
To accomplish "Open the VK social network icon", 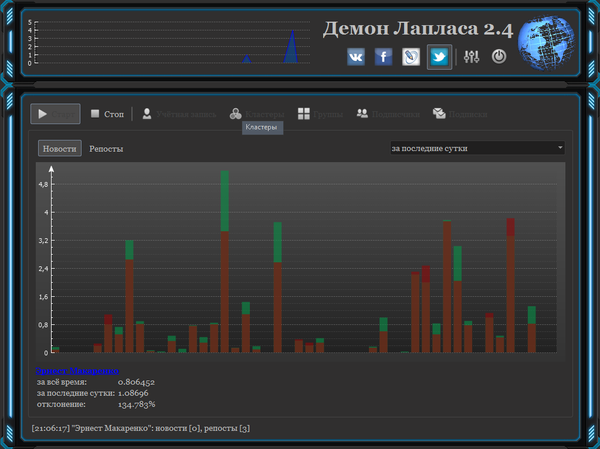I will [356, 57].
